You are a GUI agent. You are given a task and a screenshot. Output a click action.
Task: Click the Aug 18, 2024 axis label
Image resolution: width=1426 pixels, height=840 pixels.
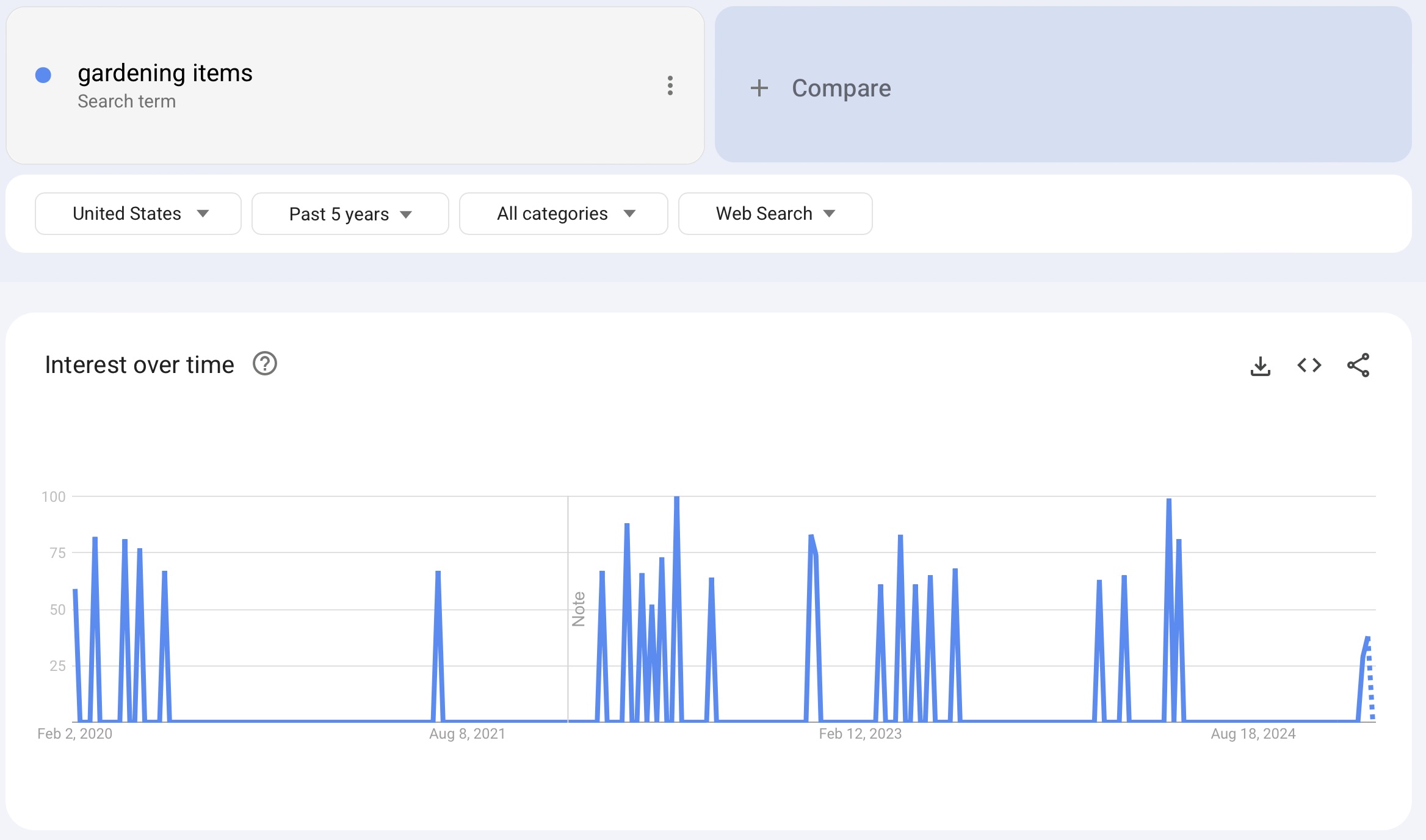[x=1253, y=734]
